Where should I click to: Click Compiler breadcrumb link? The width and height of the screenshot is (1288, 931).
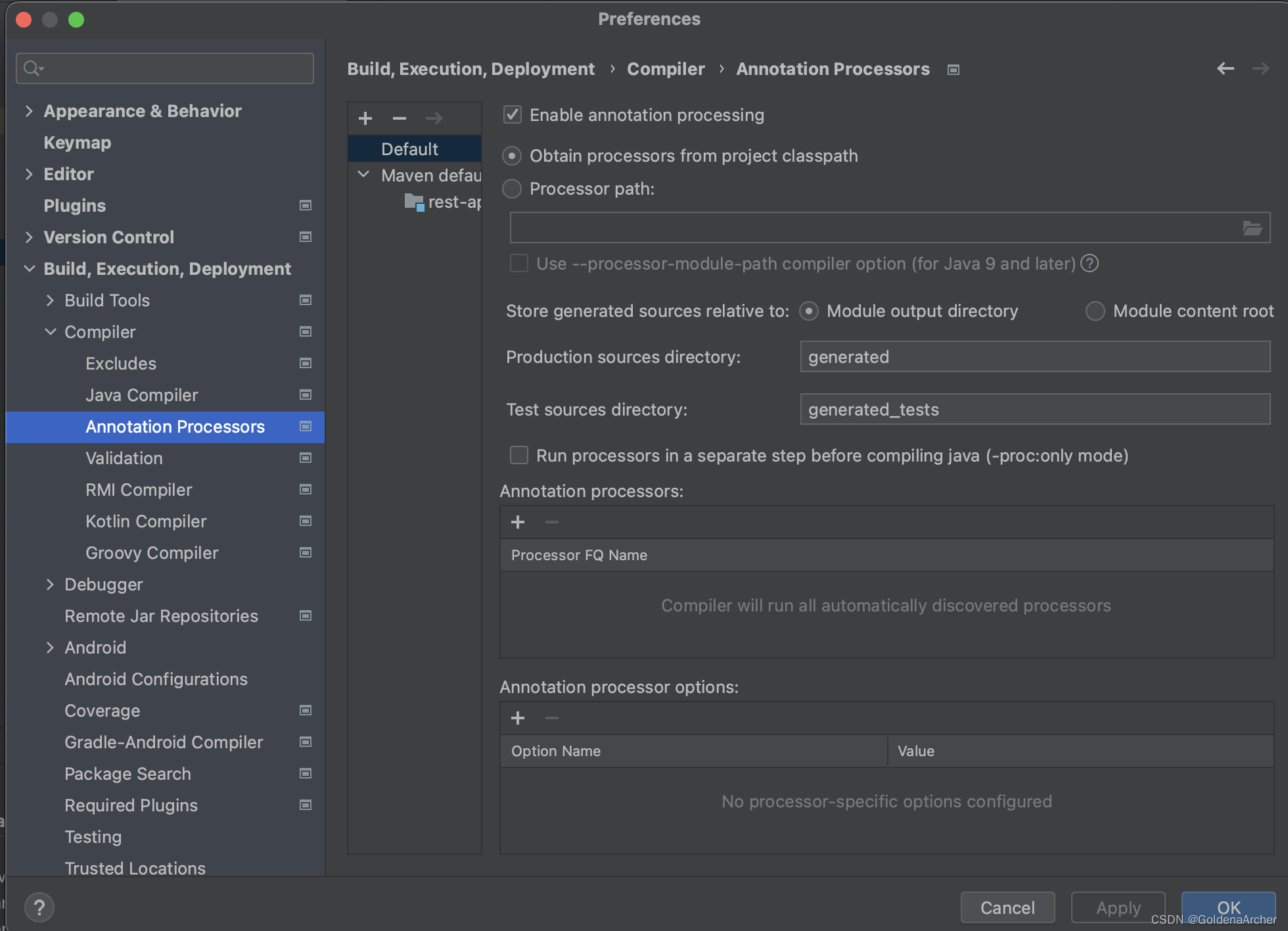[x=666, y=69]
